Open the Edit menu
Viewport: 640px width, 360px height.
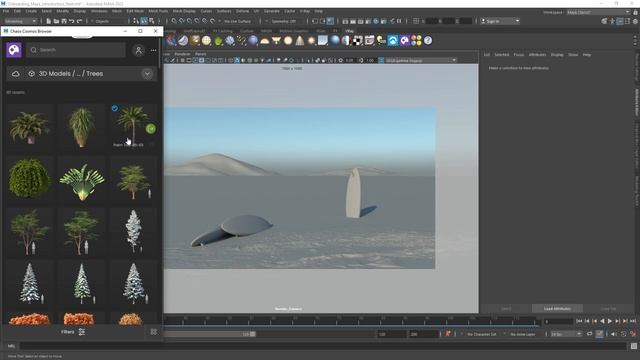pyautogui.click(x=17, y=11)
